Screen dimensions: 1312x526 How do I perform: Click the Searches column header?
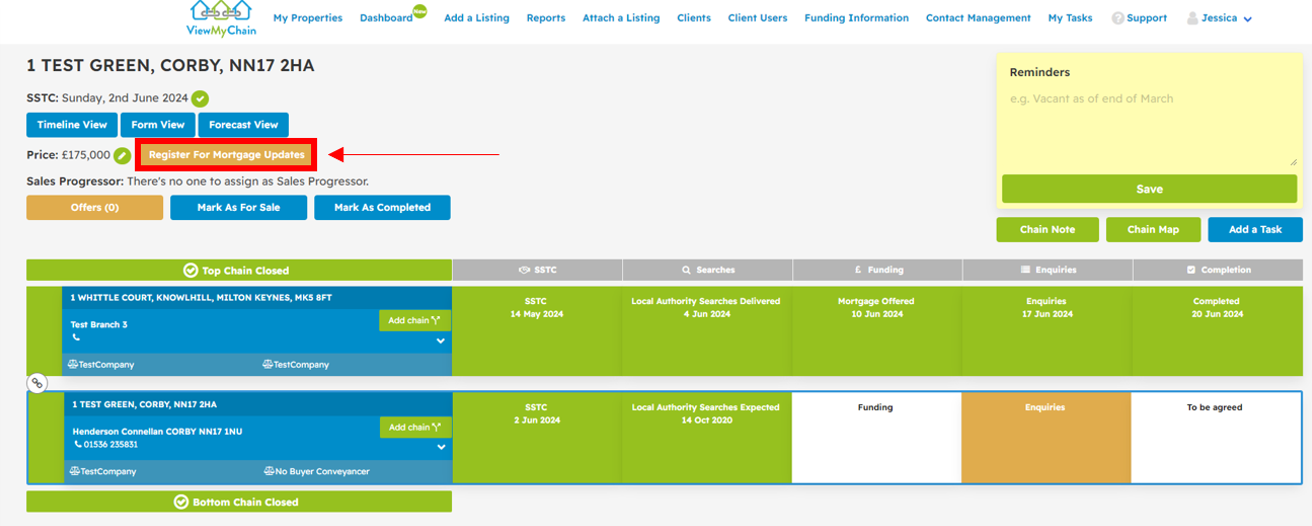708,270
